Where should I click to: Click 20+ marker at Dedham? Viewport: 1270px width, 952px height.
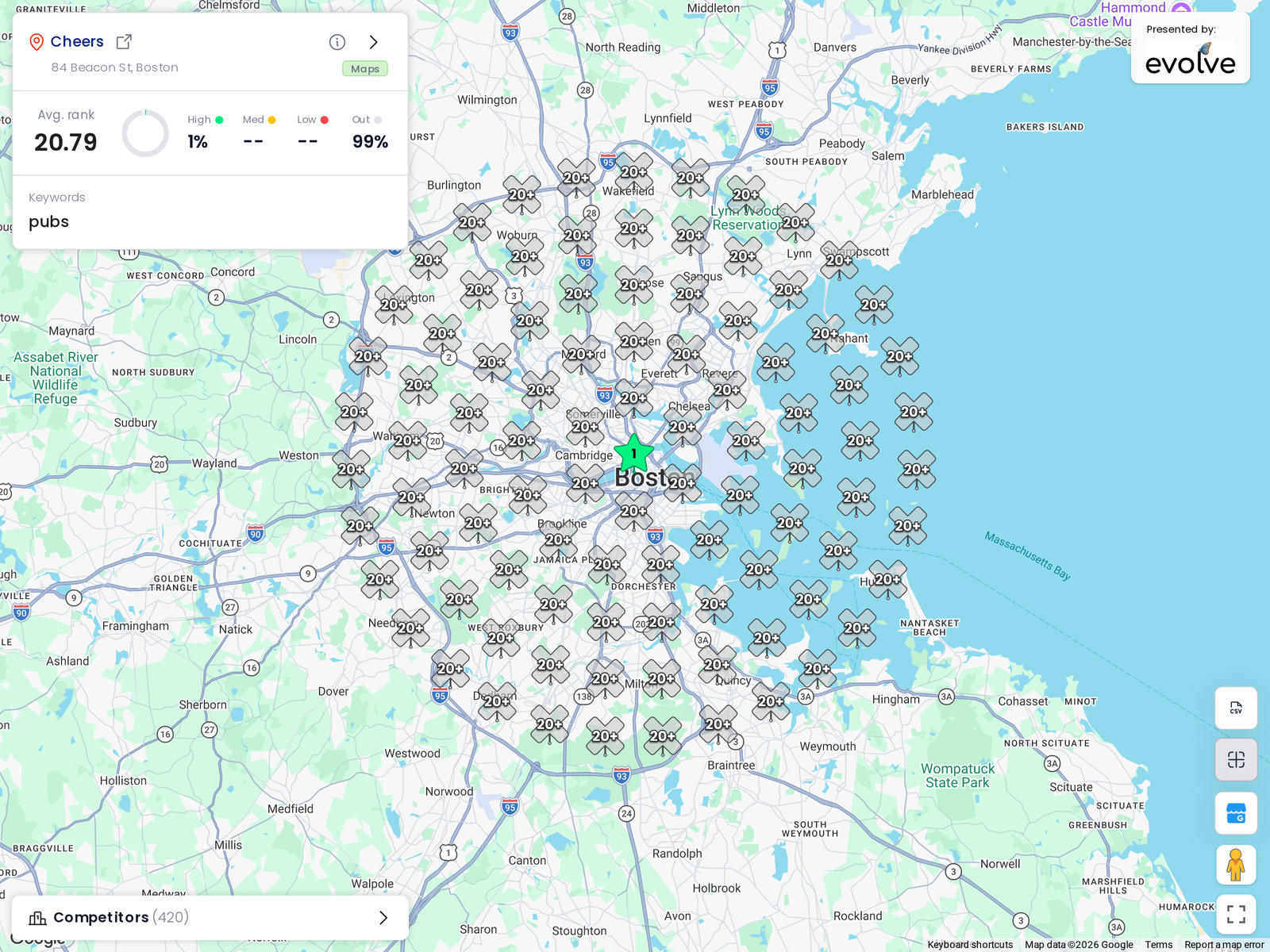point(497,703)
